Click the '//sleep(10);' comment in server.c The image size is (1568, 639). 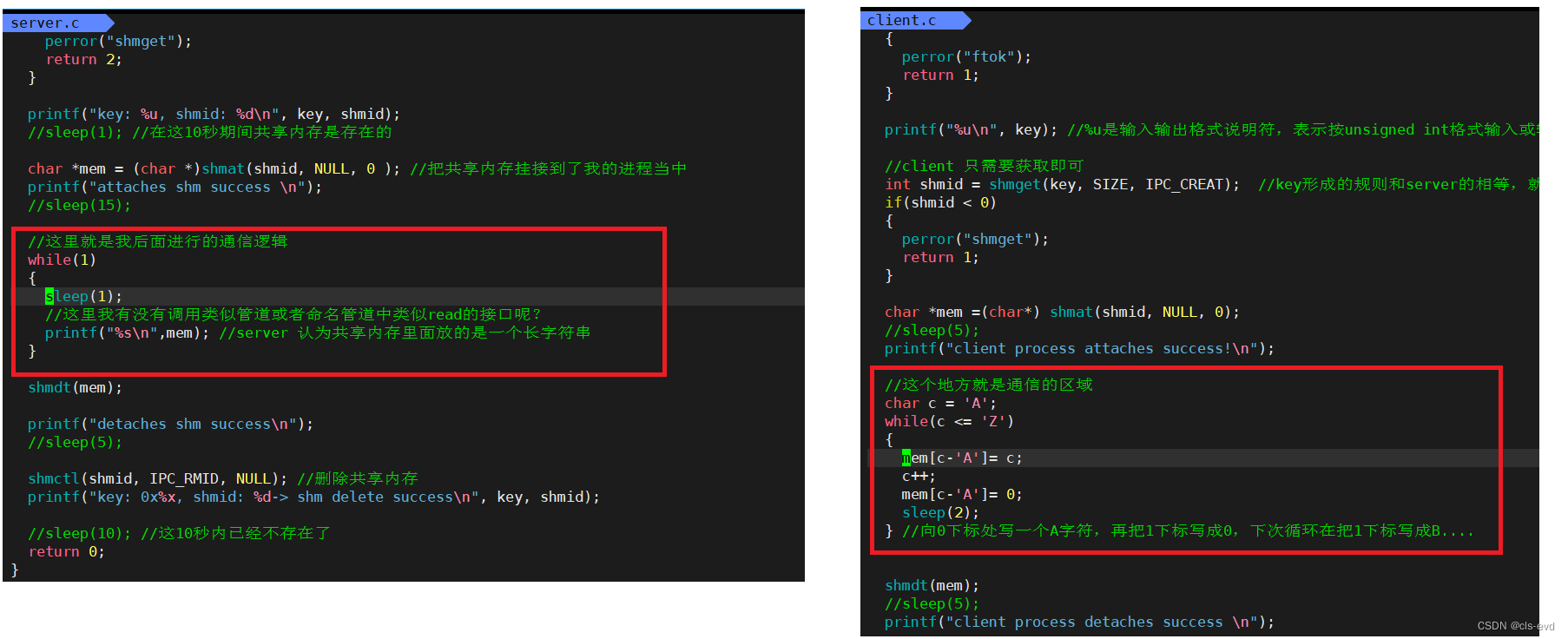pyautogui.click(x=179, y=533)
